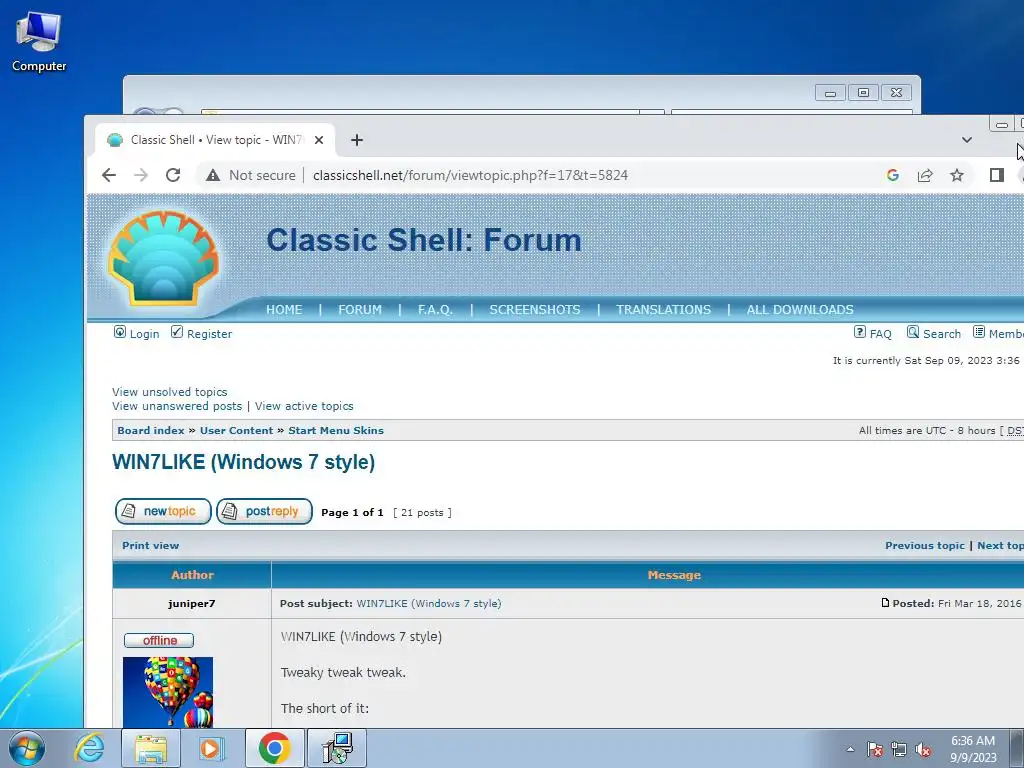Expand the tab search chevron
Viewport: 1024px width, 768px height.
[967, 140]
